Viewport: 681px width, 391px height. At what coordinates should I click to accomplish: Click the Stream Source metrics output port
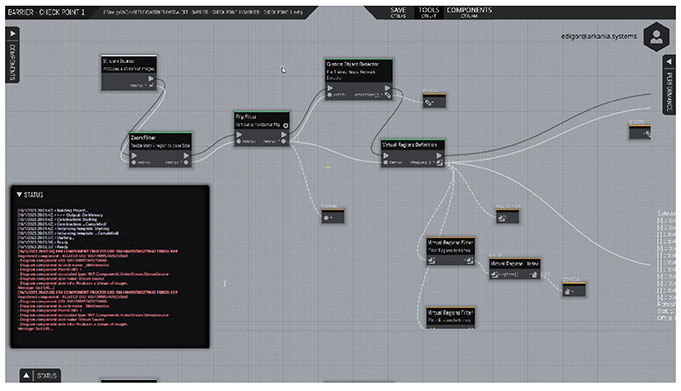[x=151, y=86]
